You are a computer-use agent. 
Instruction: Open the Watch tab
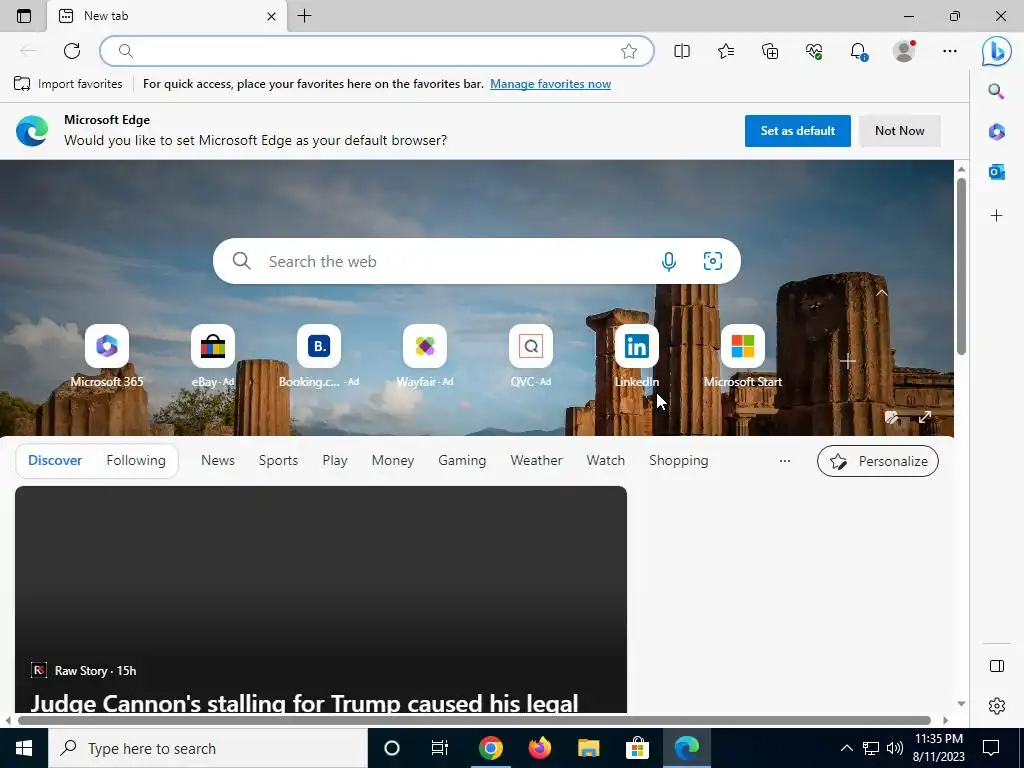605,460
